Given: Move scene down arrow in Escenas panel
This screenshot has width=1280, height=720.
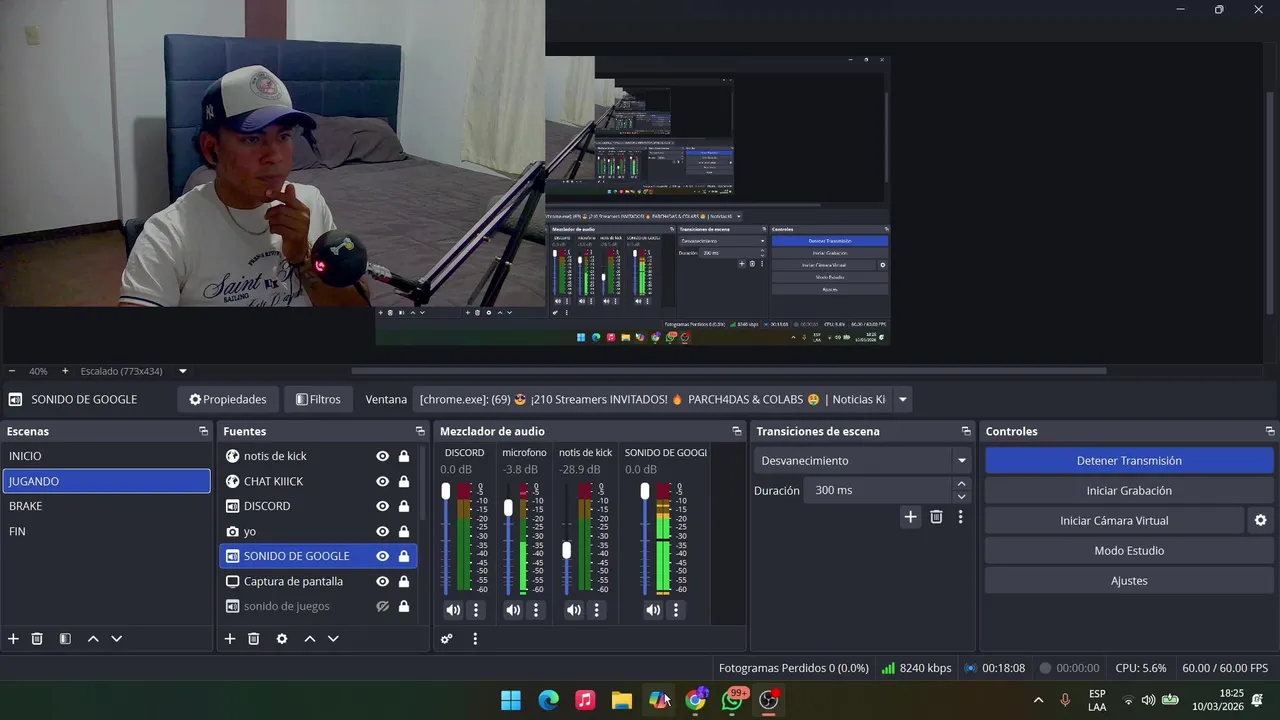Looking at the screenshot, I should (117, 639).
